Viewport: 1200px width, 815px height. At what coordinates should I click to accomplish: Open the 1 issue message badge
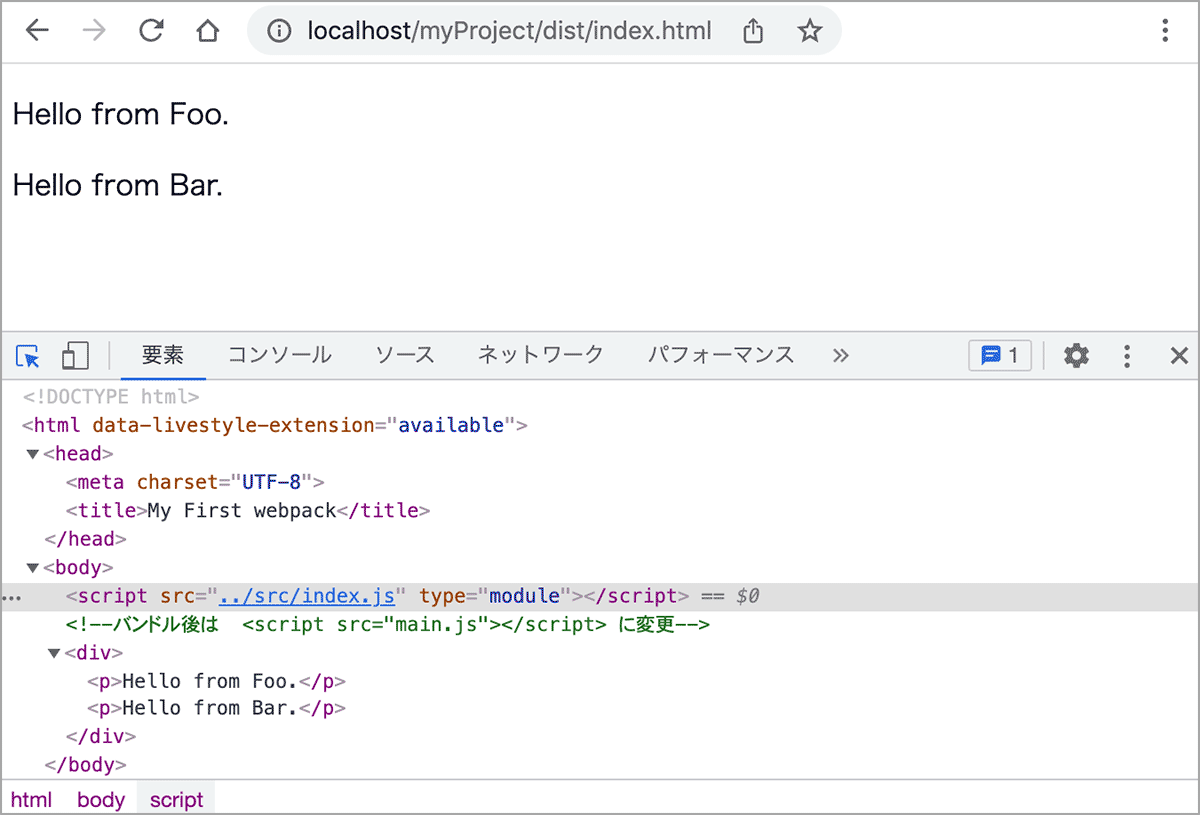(x=1000, y=355)
